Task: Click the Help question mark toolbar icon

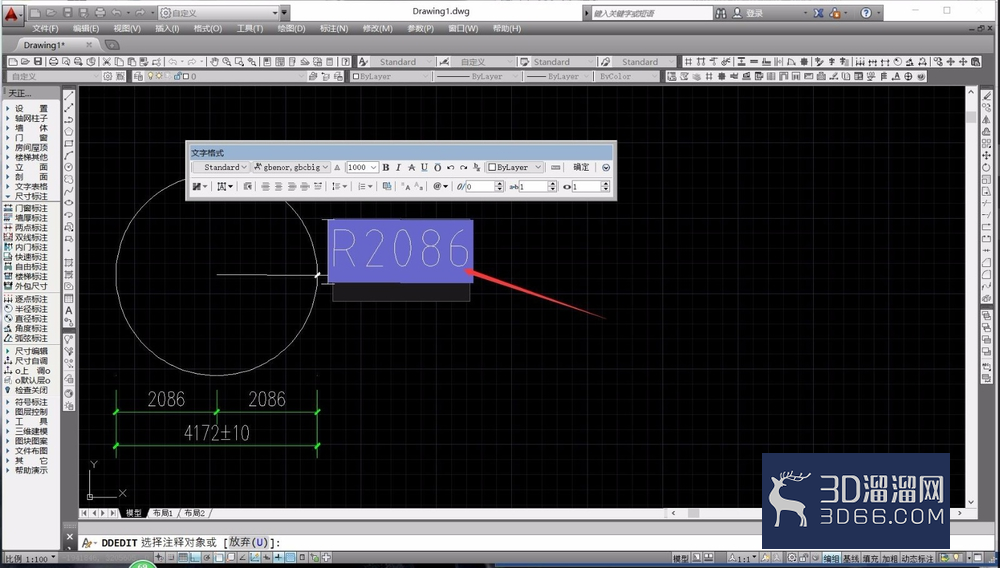Action: point(345,62)
